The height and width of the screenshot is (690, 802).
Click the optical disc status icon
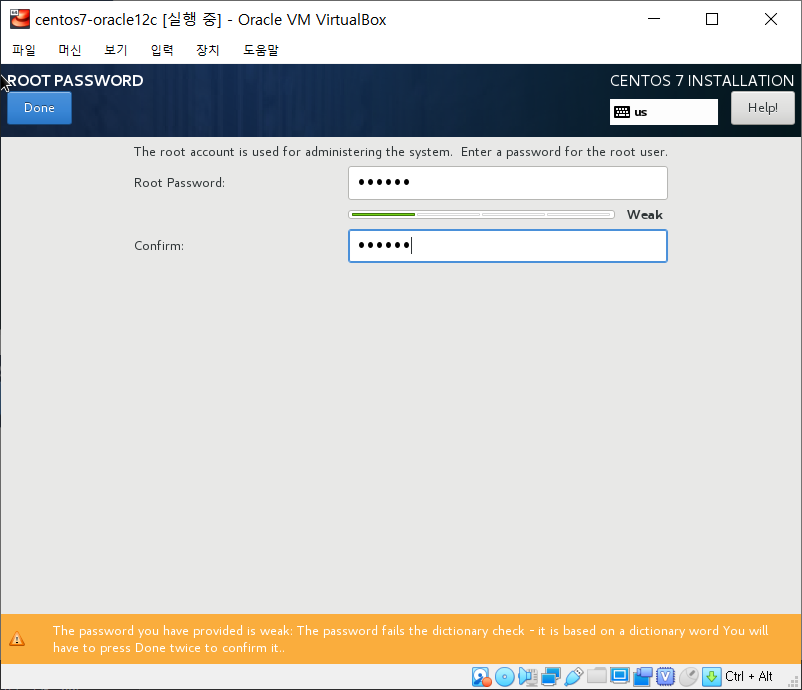pyautogui.click(x=505, y=677)
